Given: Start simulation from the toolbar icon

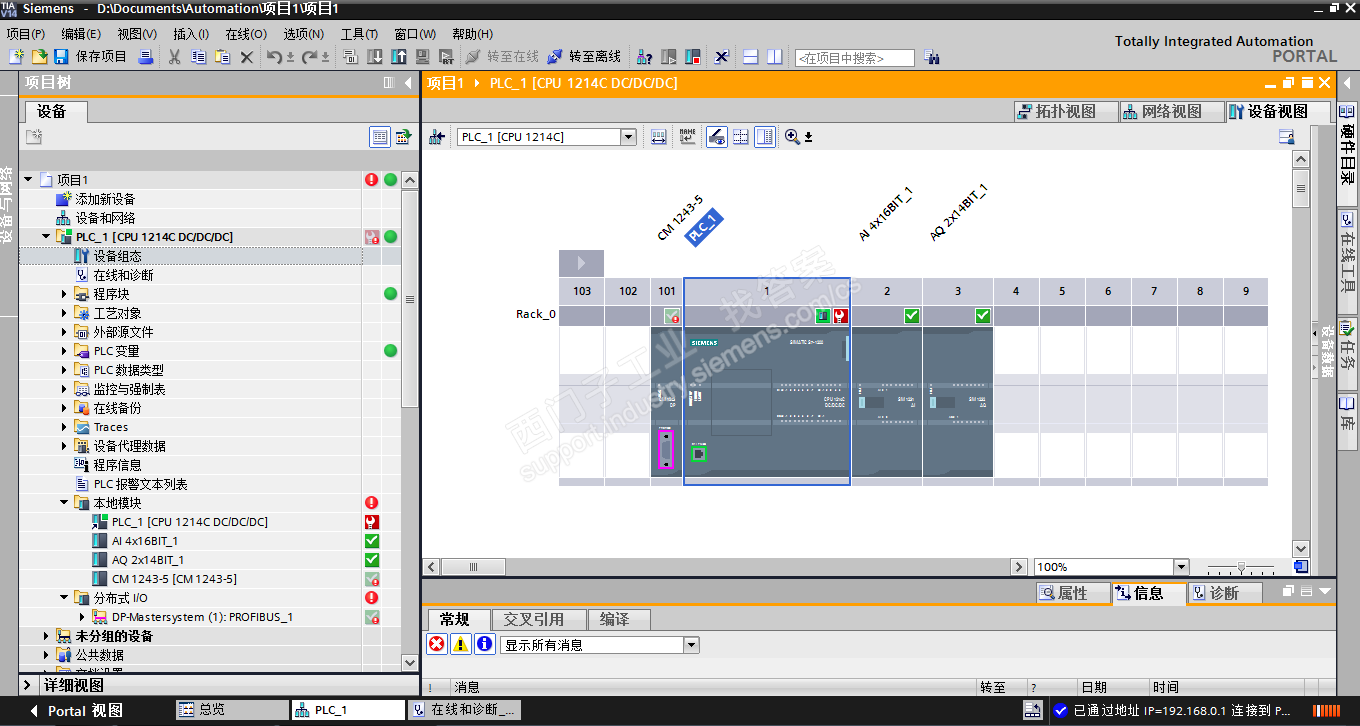Looking at the screenshot, I should pos(423,57).
